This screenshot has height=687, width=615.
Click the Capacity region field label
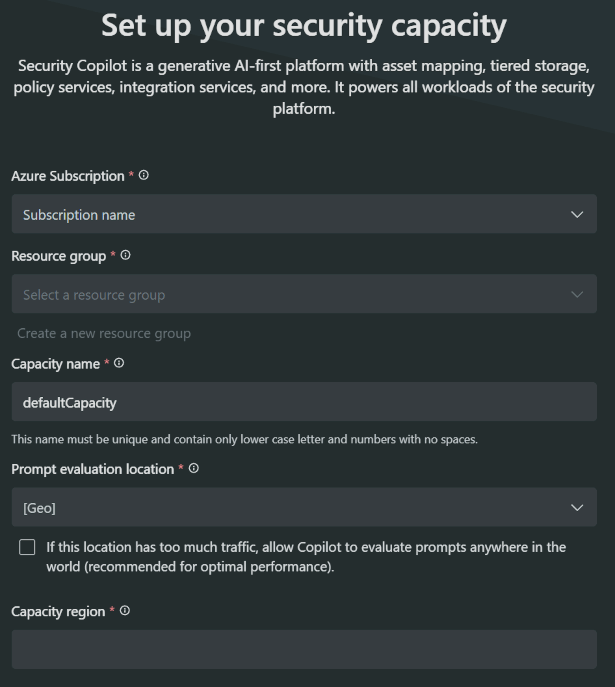pos(58,611)
